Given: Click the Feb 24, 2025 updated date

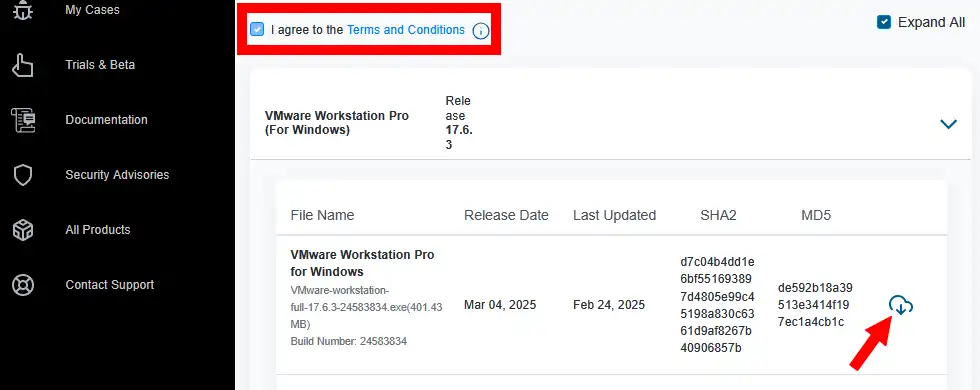Looking at the screenshot, I should (609, 306).
